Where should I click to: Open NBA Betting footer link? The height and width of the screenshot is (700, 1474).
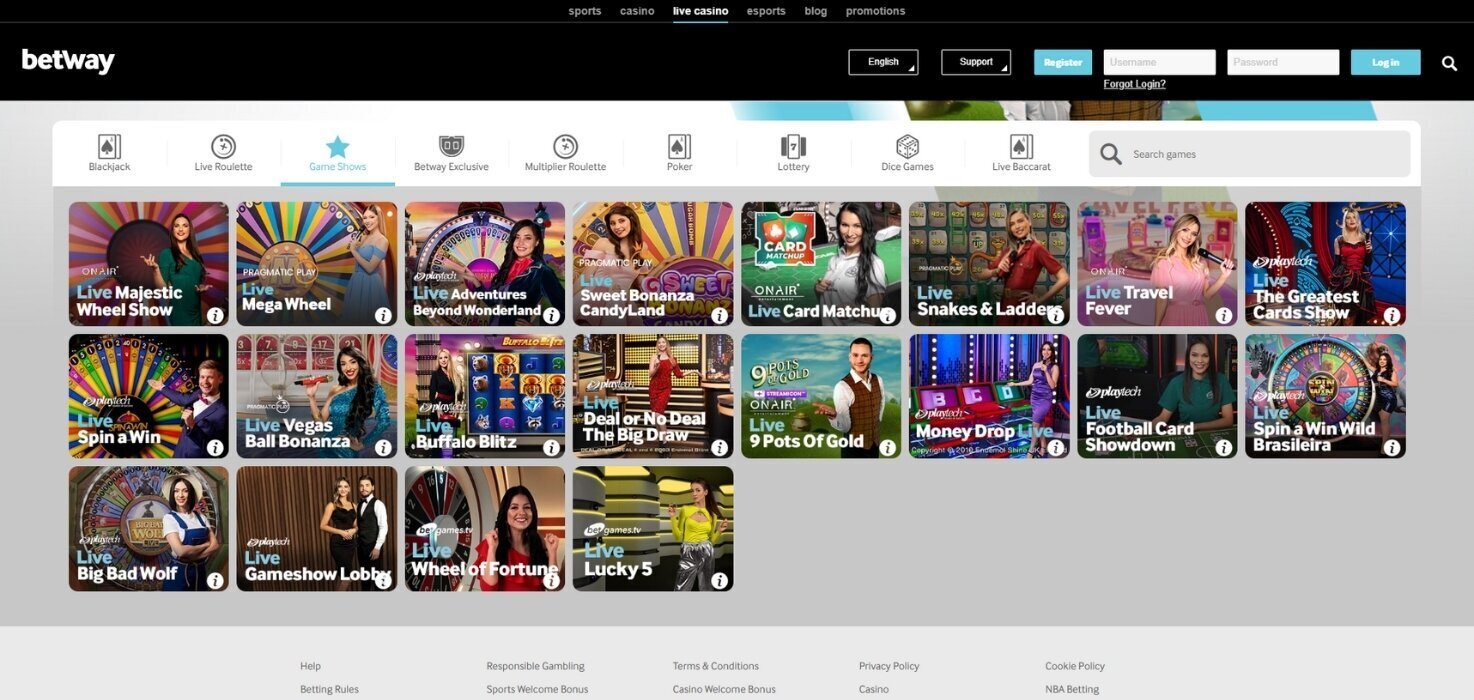coord(1072,689)
